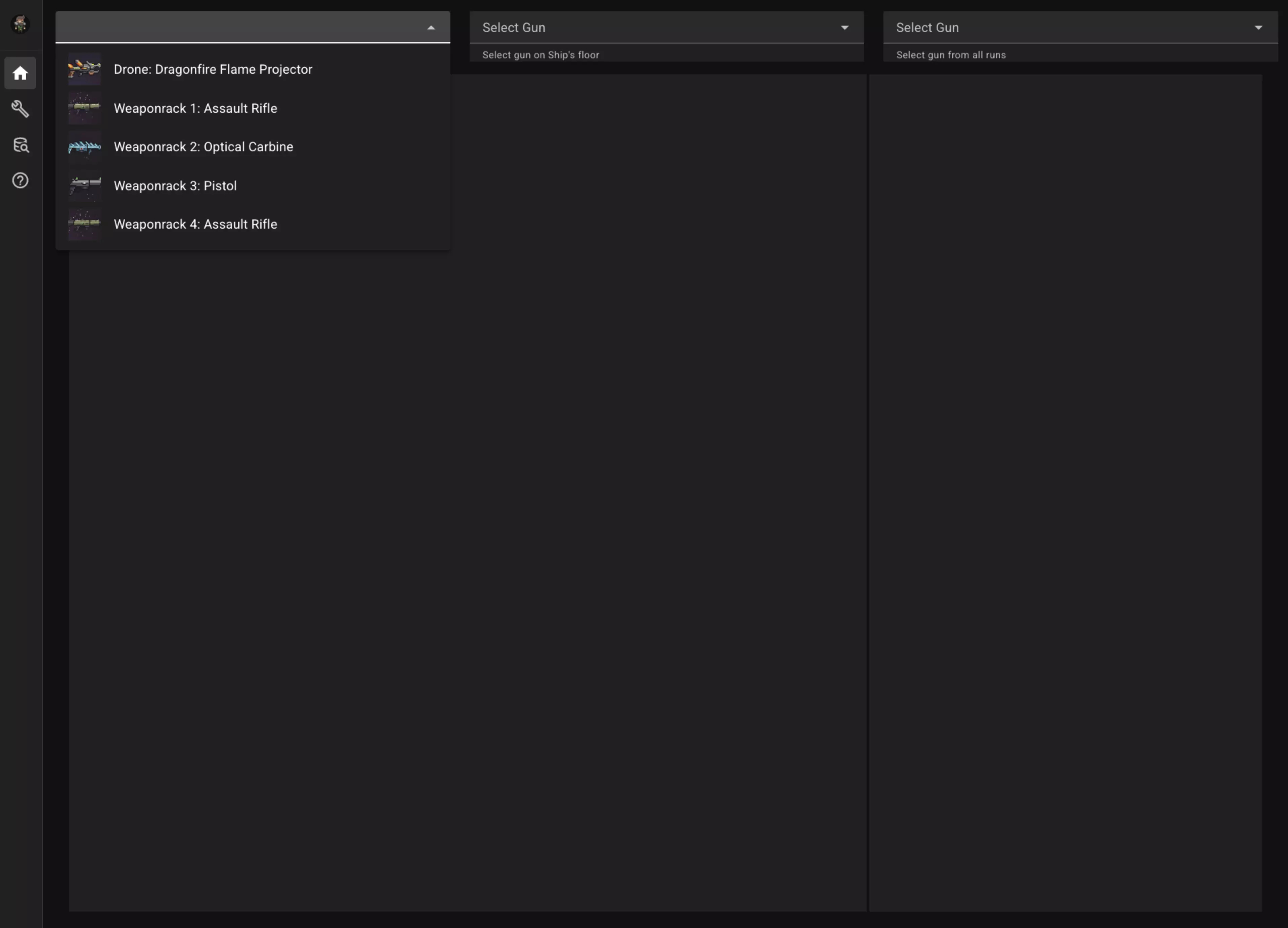Choose Weaponrack 4: Assault Rifle
This screenshot has height=928, width=1288.
195,224
